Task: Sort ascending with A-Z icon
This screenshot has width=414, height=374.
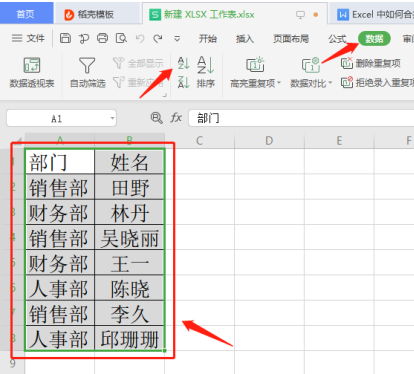Action: click(183, 63)
